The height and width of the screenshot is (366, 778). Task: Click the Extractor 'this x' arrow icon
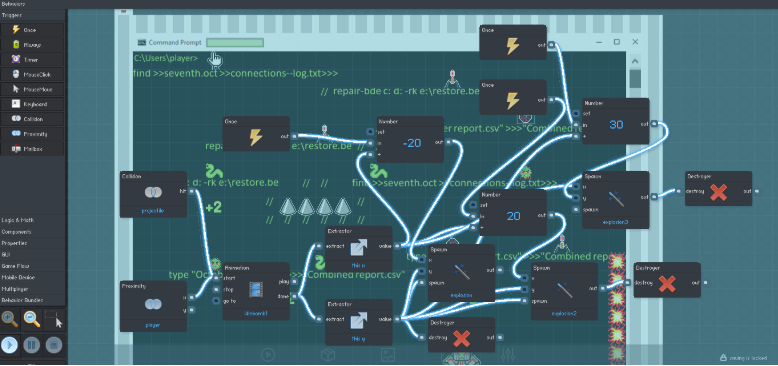pyautogui.click(x=358, y=246)
